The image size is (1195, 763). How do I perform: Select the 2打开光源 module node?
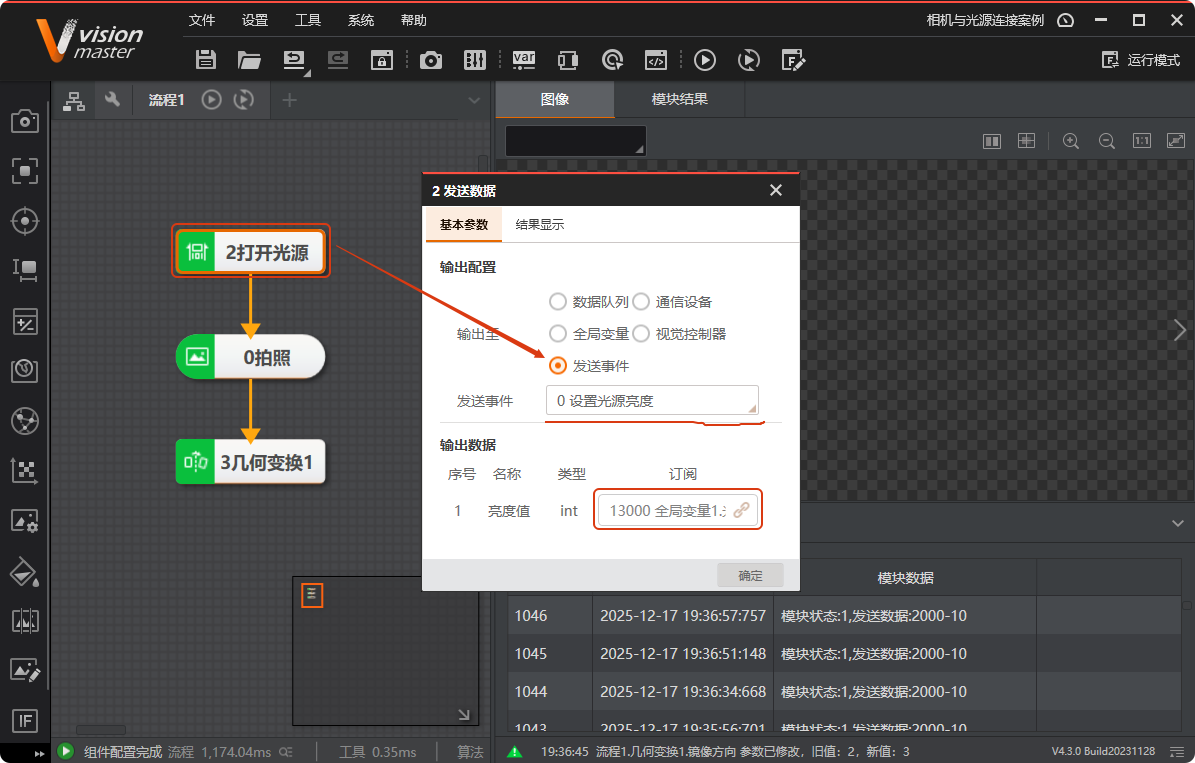(251, 252)
